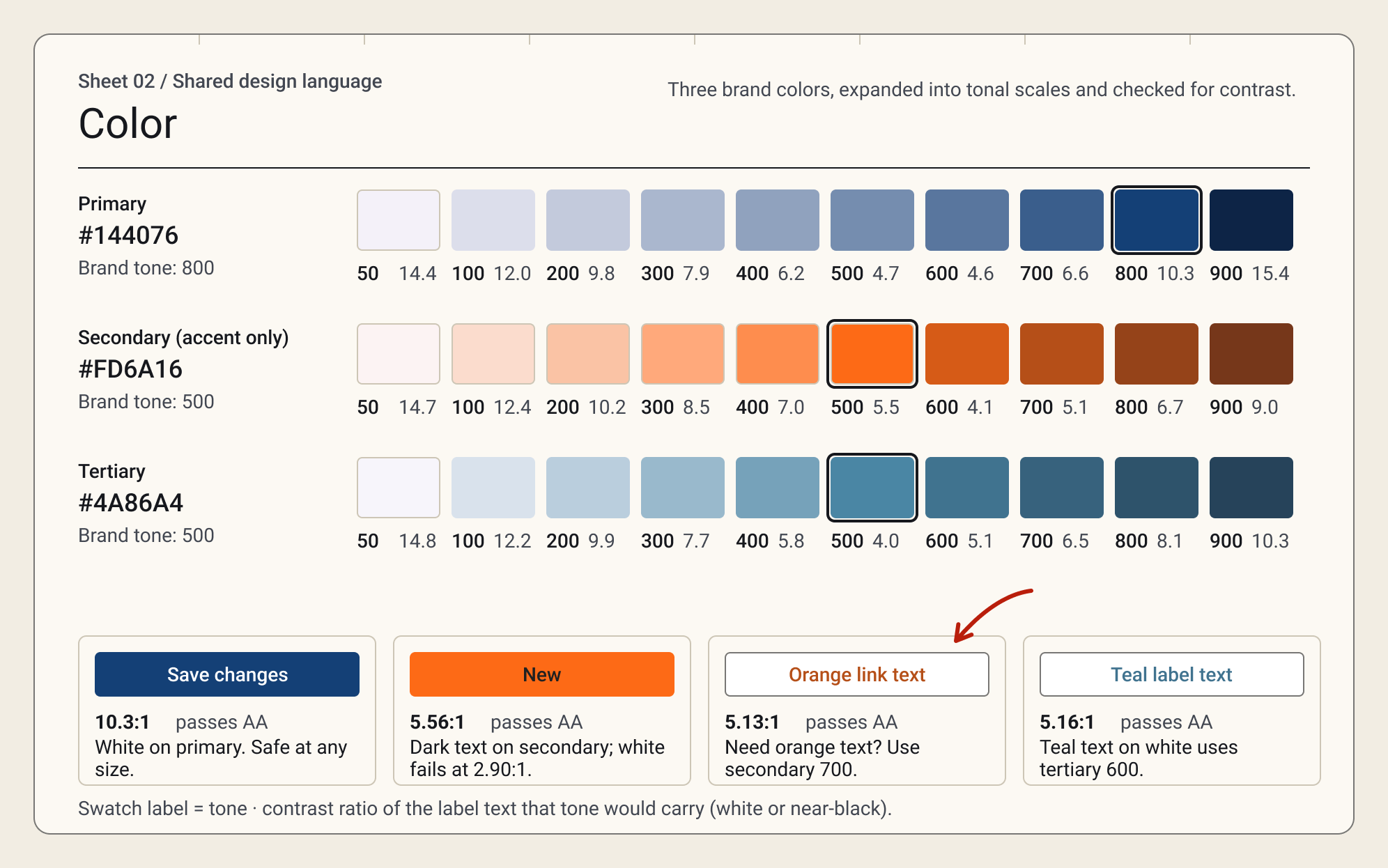Pick the Tertiary 200 swatch
The image size is (1388, 868).
pos(588,488)
